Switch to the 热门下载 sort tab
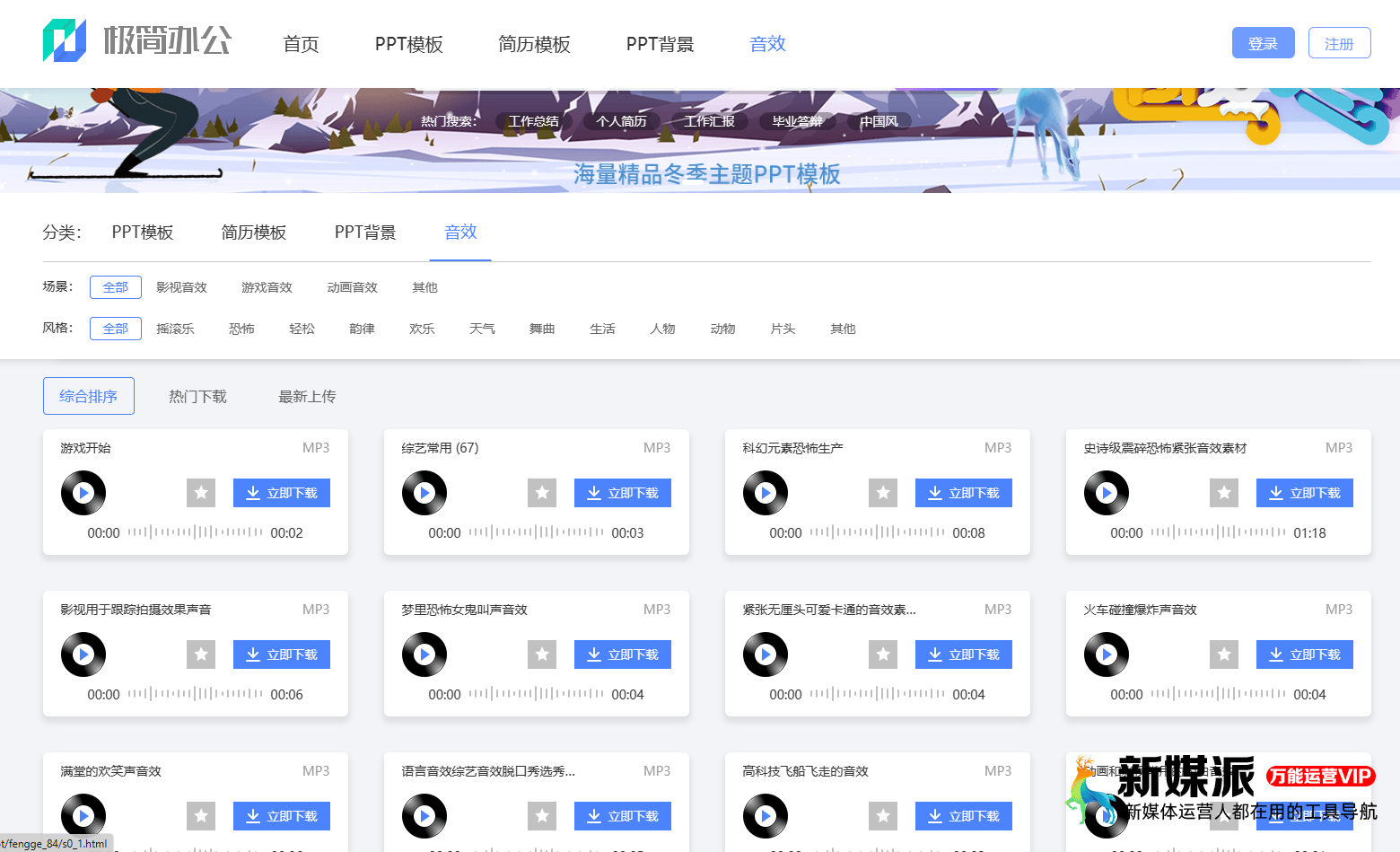Screen dimensions: 1400x852 197,396
